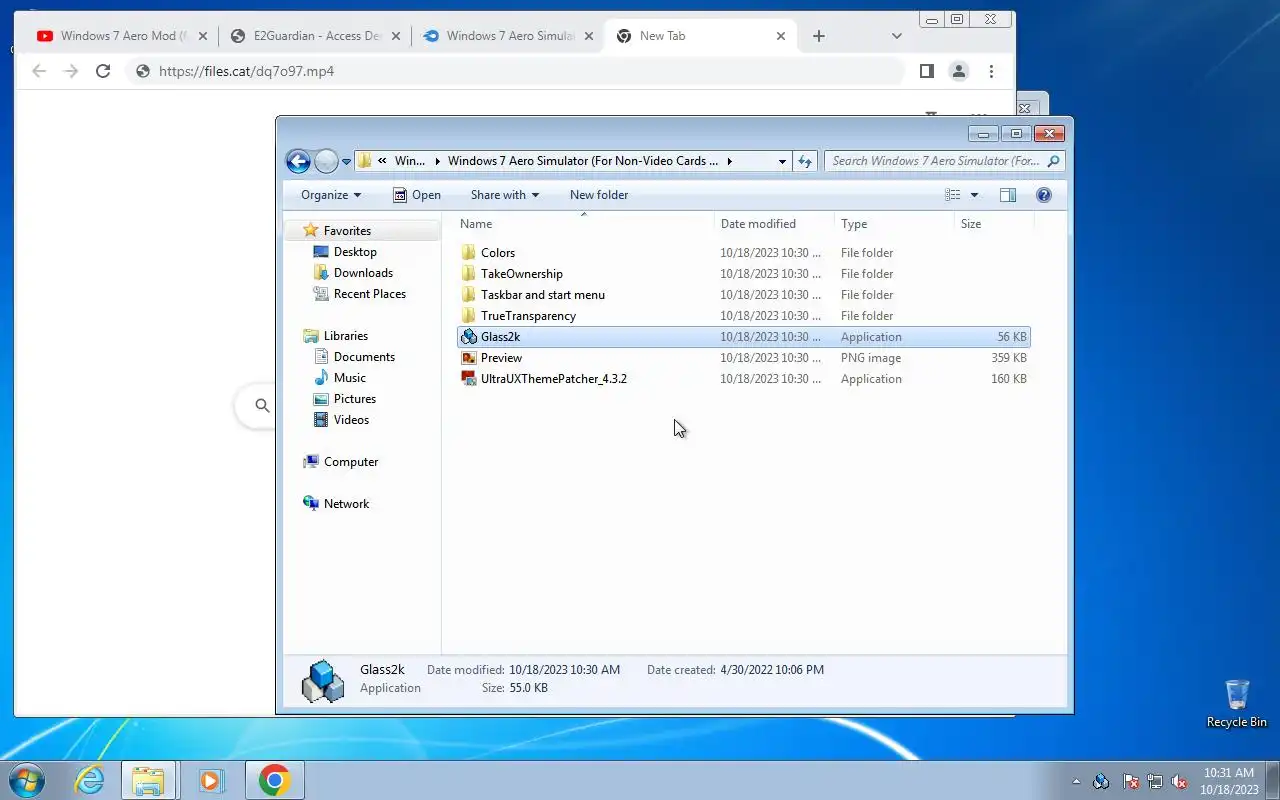Click the taskbar clock and date
The height and width of the screenshot is (800, 1280).
pyautogui.click(x=1229, y=781)
